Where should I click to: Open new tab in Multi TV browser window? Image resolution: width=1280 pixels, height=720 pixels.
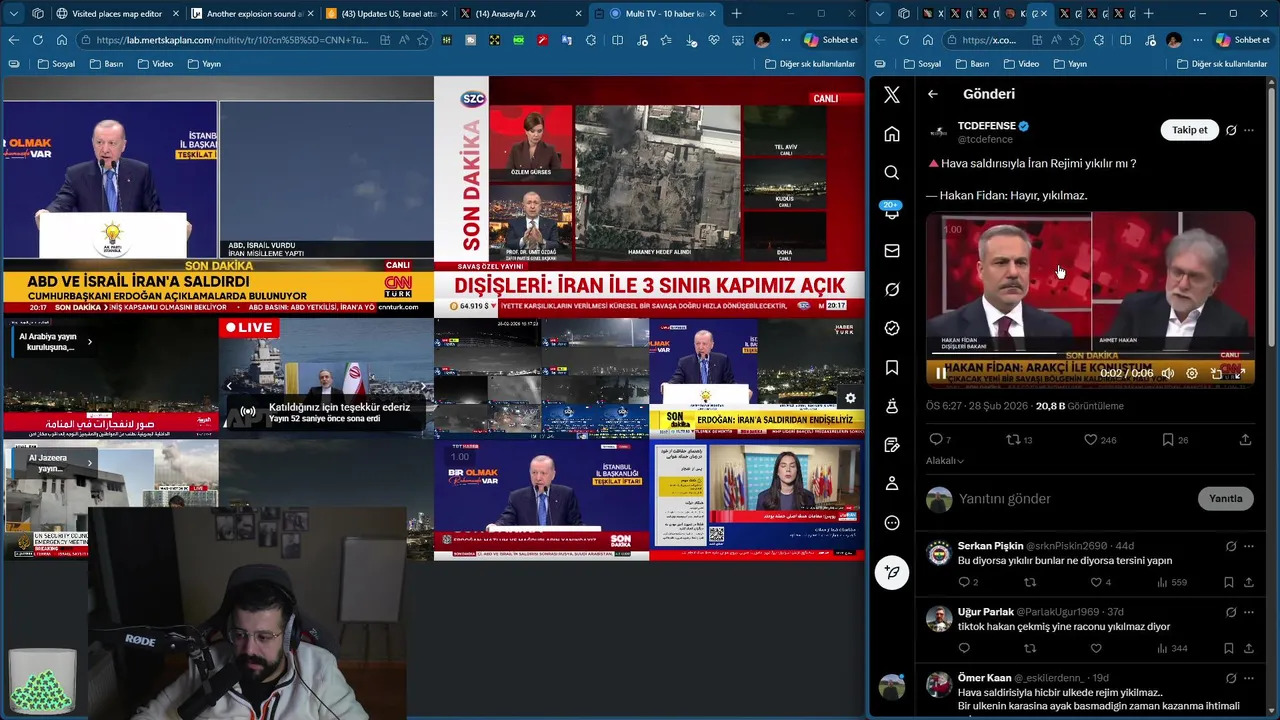tap(737, 13)
